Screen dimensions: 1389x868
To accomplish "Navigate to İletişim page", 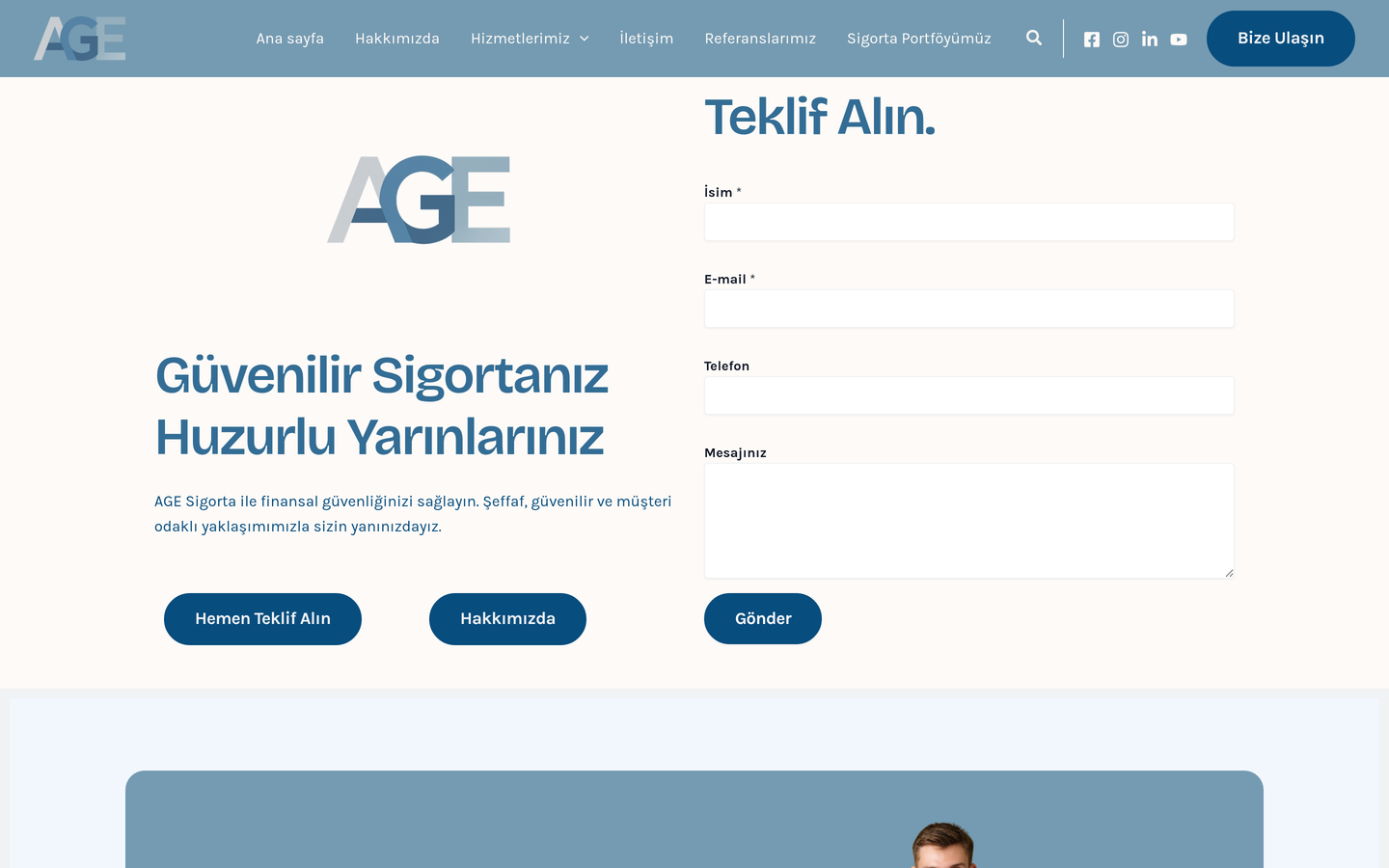I will [646, 39].
